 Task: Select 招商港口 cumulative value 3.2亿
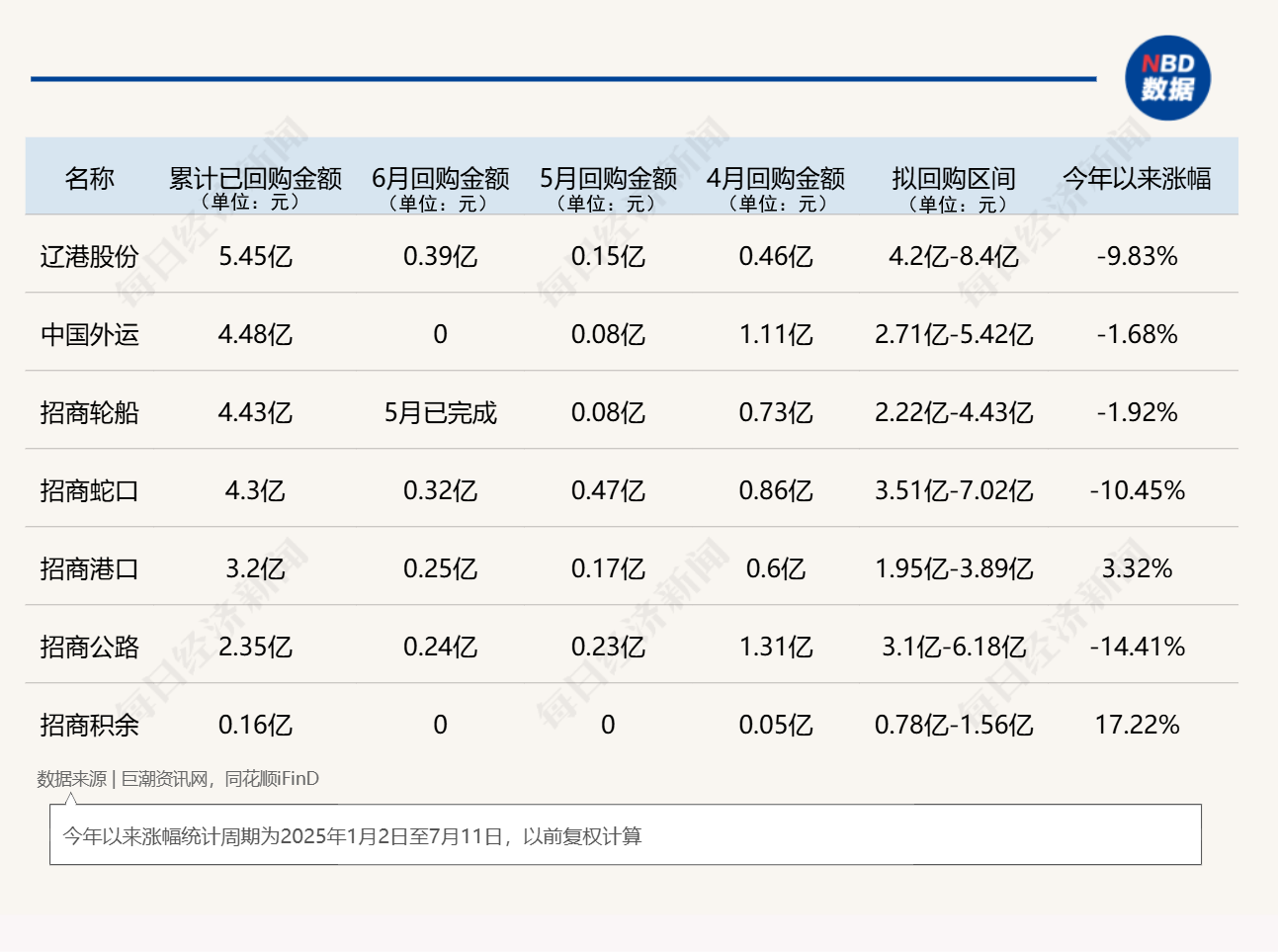[255, 569]
